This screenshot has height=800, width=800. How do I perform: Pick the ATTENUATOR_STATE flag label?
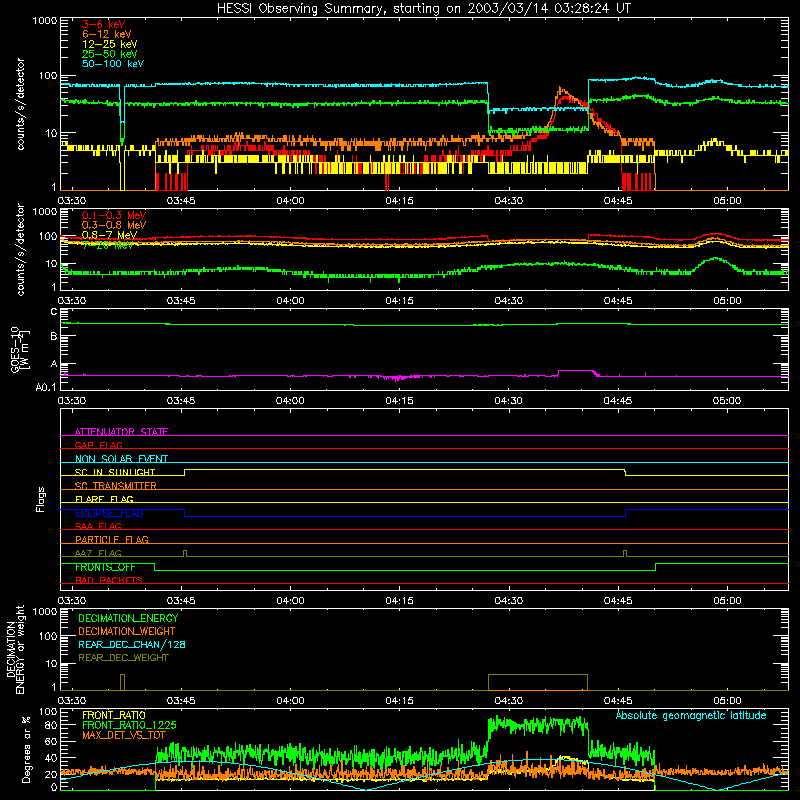pos(121,432)
